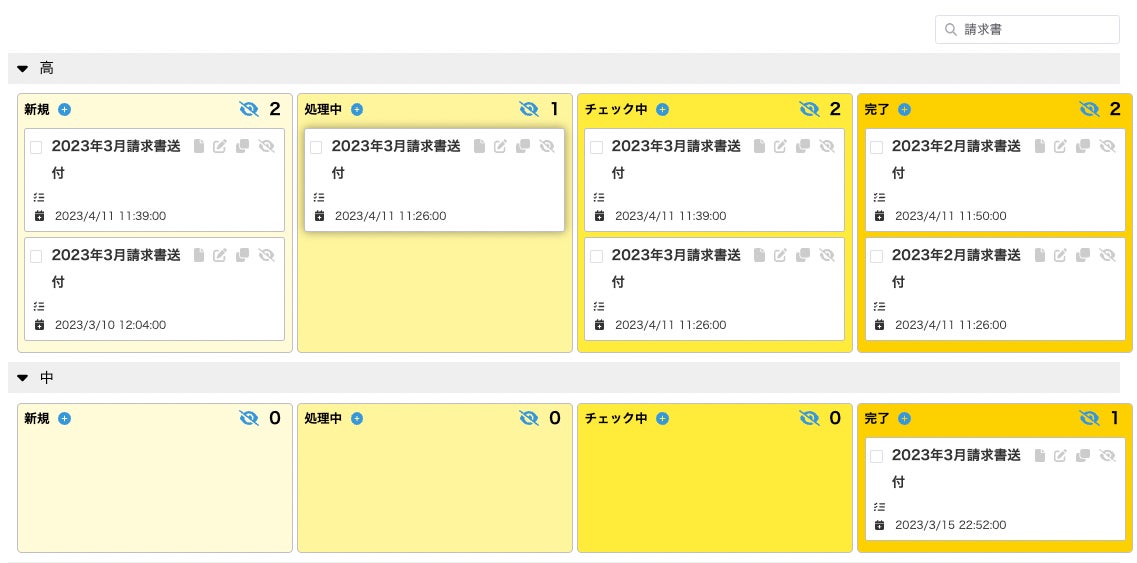The image size is (1137, 563).
Task: Open document icon on 2023/3/10 12:04:00 card
Action: [199, 255]
